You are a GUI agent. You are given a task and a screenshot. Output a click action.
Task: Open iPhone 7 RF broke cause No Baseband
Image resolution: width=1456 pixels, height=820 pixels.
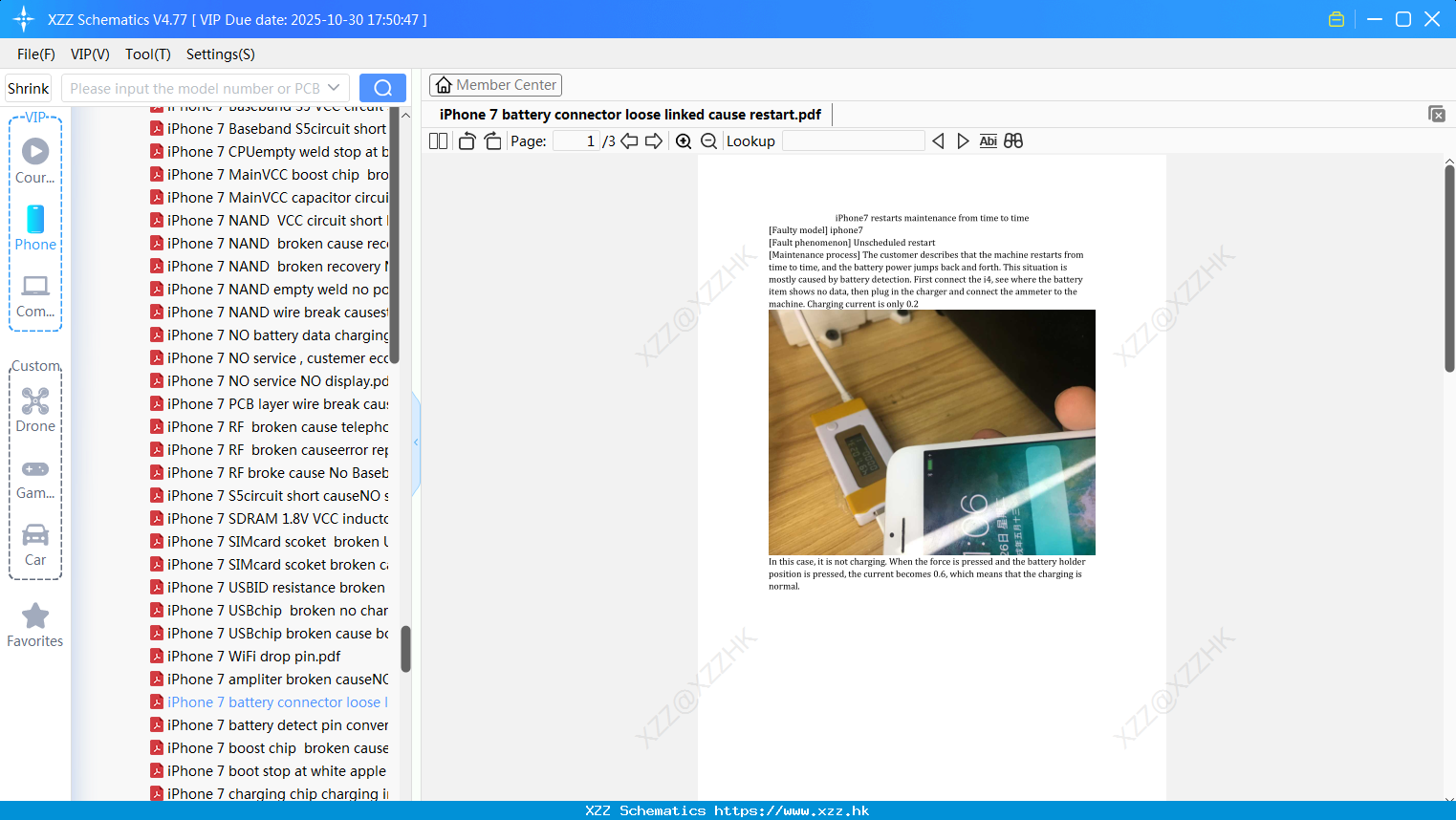pyautogui.click(x=270, y=473)
